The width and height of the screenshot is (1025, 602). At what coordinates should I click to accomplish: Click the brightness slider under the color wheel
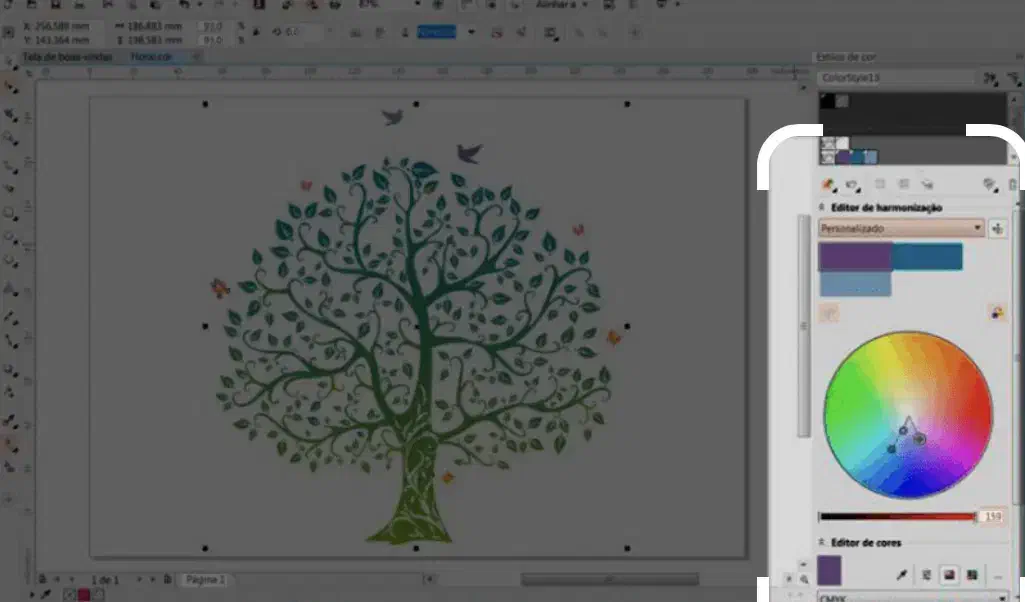896,517
